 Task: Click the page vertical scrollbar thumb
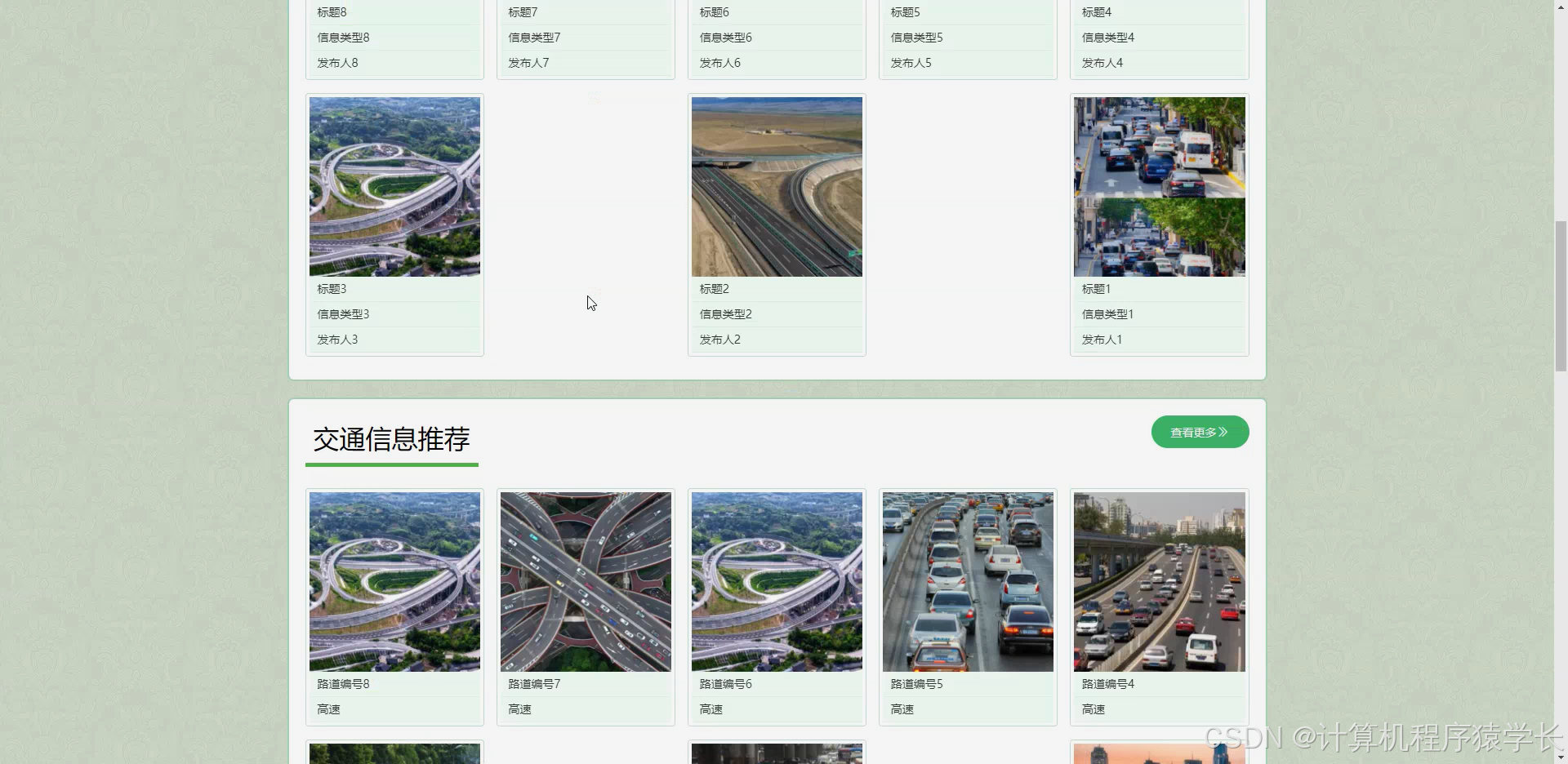coord(1561,295)
